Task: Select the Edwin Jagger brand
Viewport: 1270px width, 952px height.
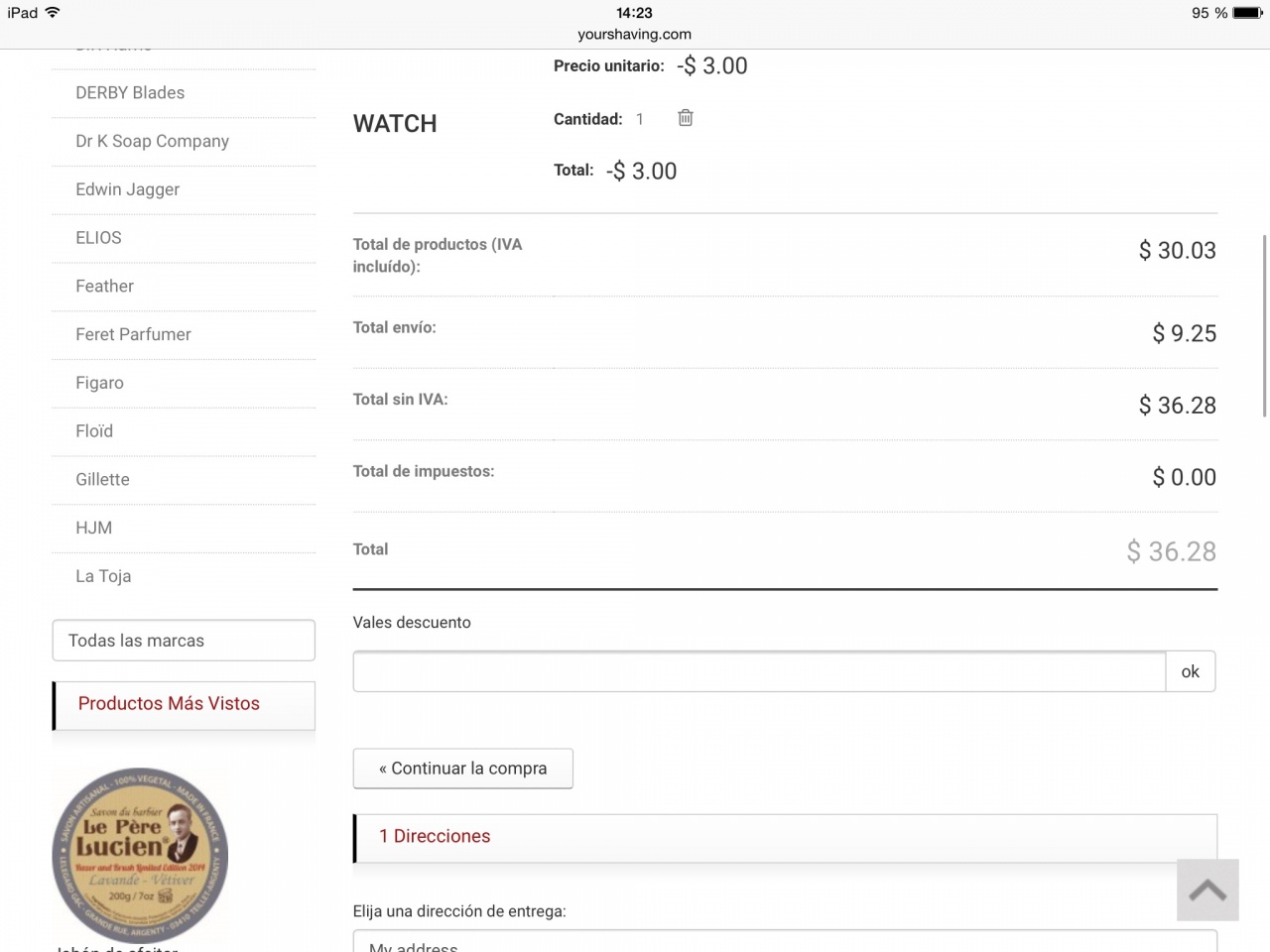Action: 127,189
